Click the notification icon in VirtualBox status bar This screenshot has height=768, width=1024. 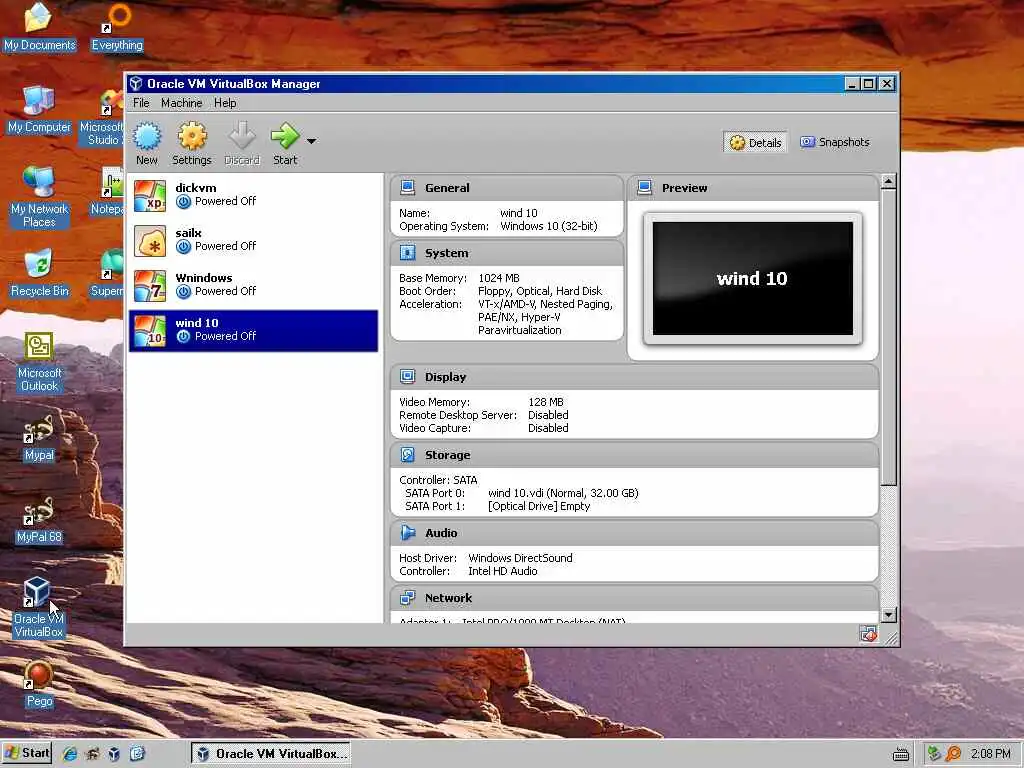click(x=868, y=634)
